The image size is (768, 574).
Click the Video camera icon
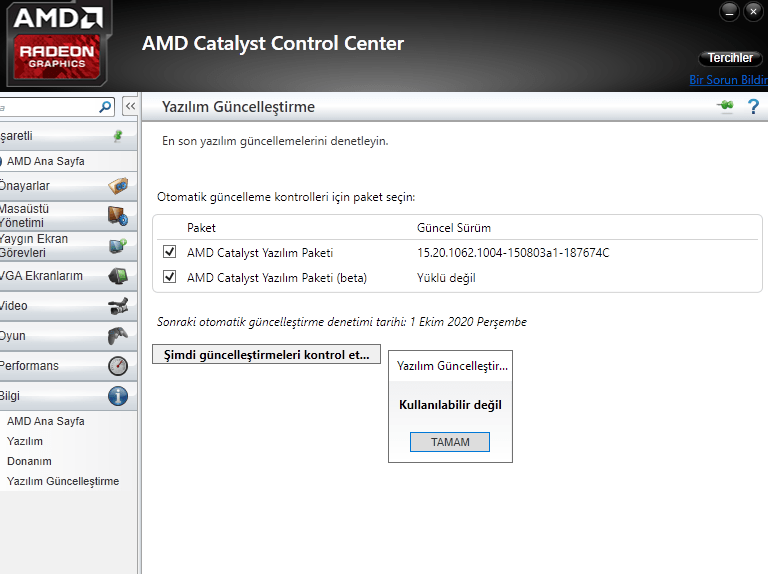click(x=118, y=306)
